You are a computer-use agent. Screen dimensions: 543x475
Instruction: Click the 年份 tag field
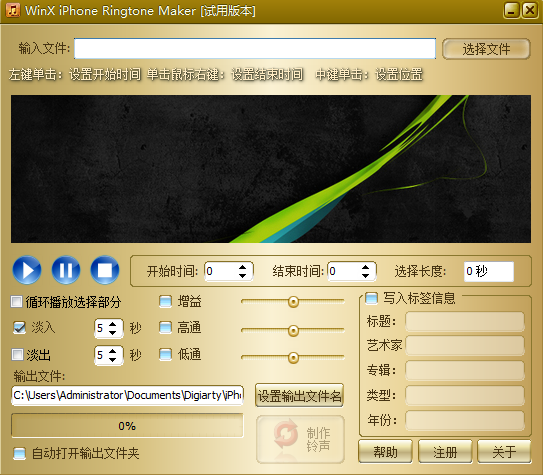coord(465,420)
